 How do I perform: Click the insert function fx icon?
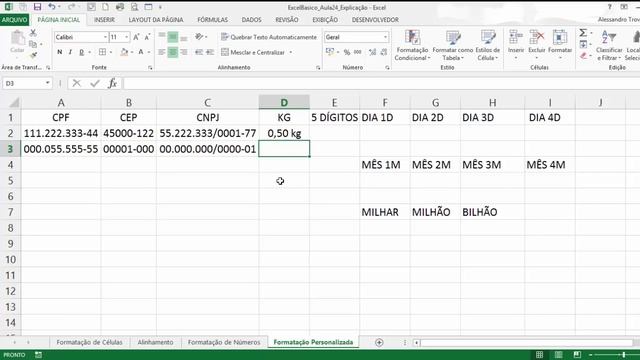pos(113,83)
